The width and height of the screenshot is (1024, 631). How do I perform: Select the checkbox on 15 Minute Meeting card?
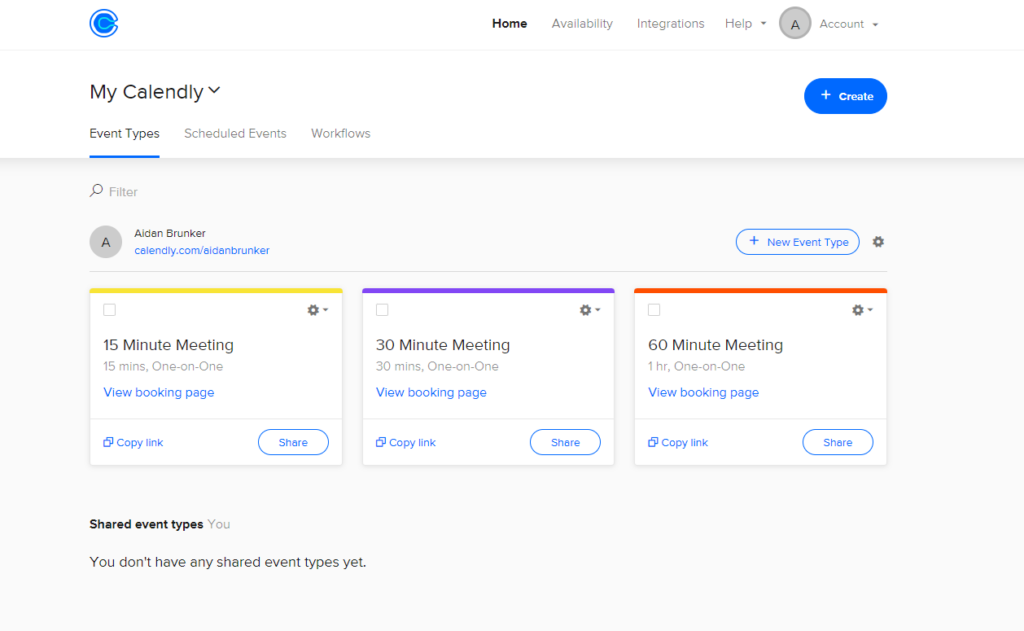tap(110, 310)
